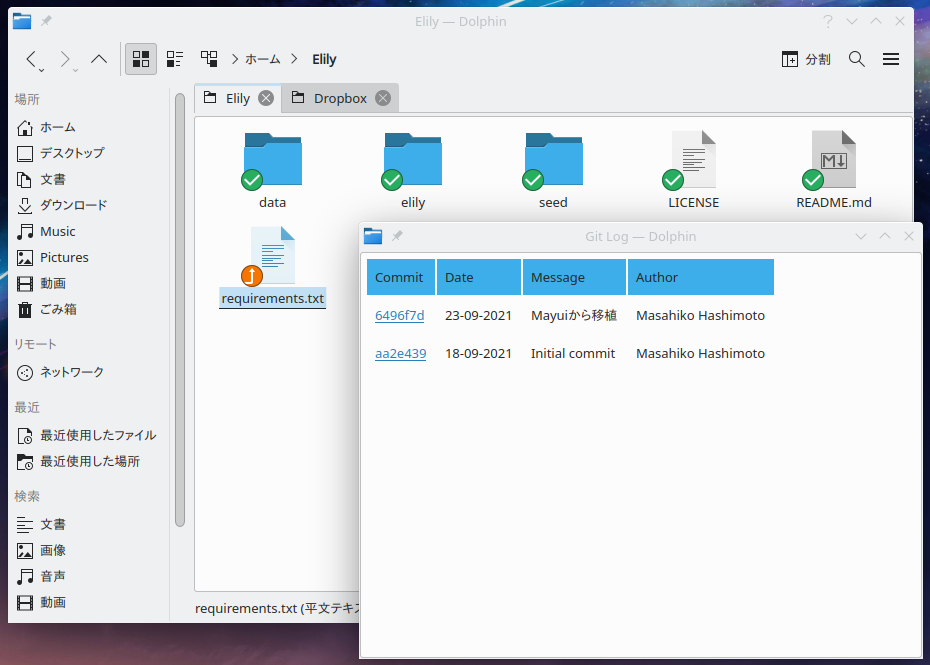Select the requirements.txt file icon

click(272, 255)
